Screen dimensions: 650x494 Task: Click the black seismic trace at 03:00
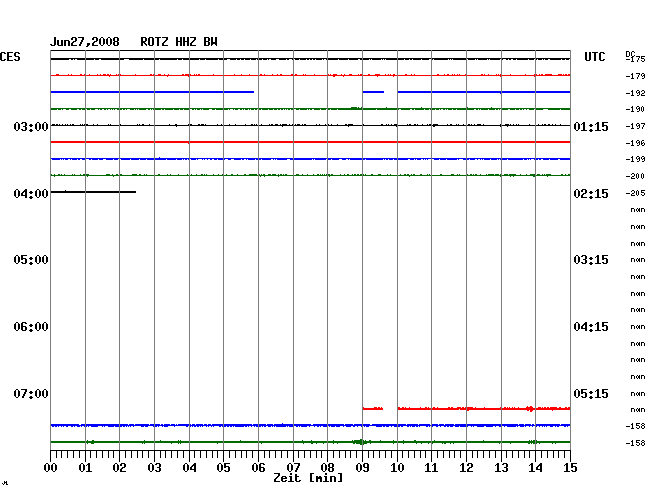pos(310,125)
